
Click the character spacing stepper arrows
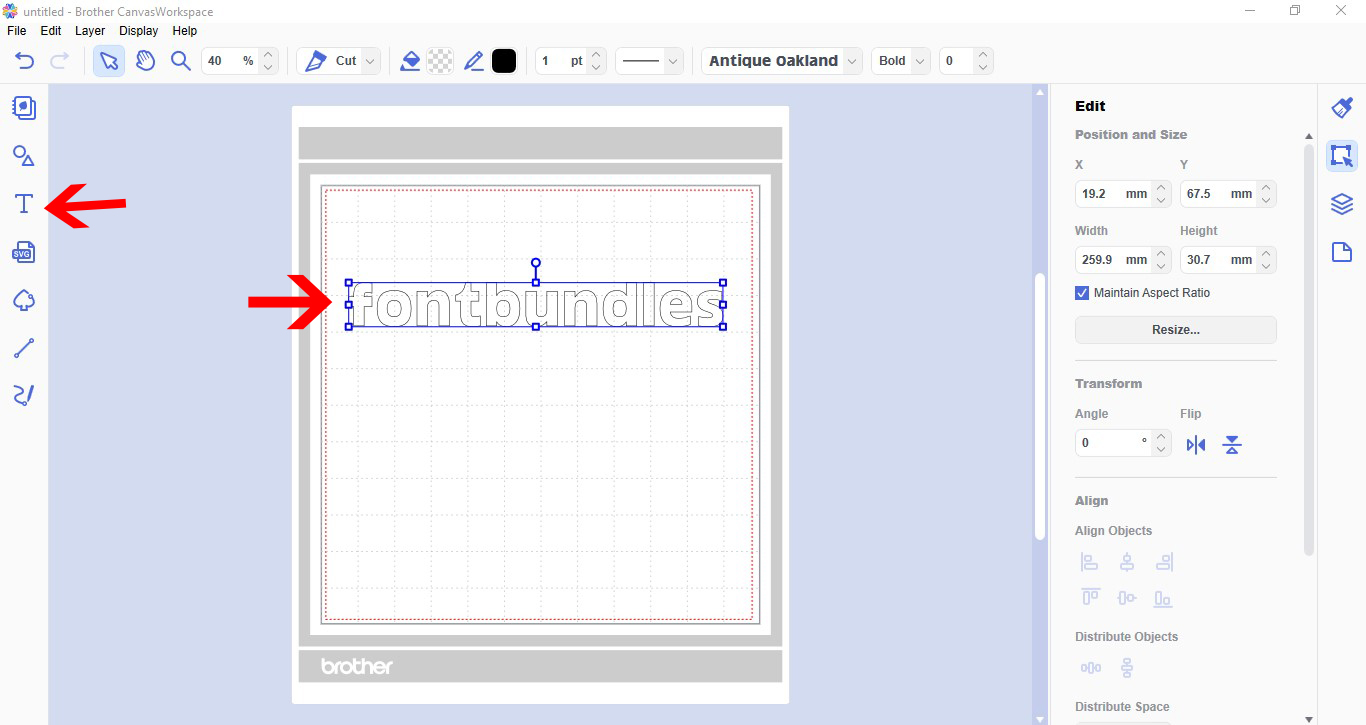click(983, 61)
